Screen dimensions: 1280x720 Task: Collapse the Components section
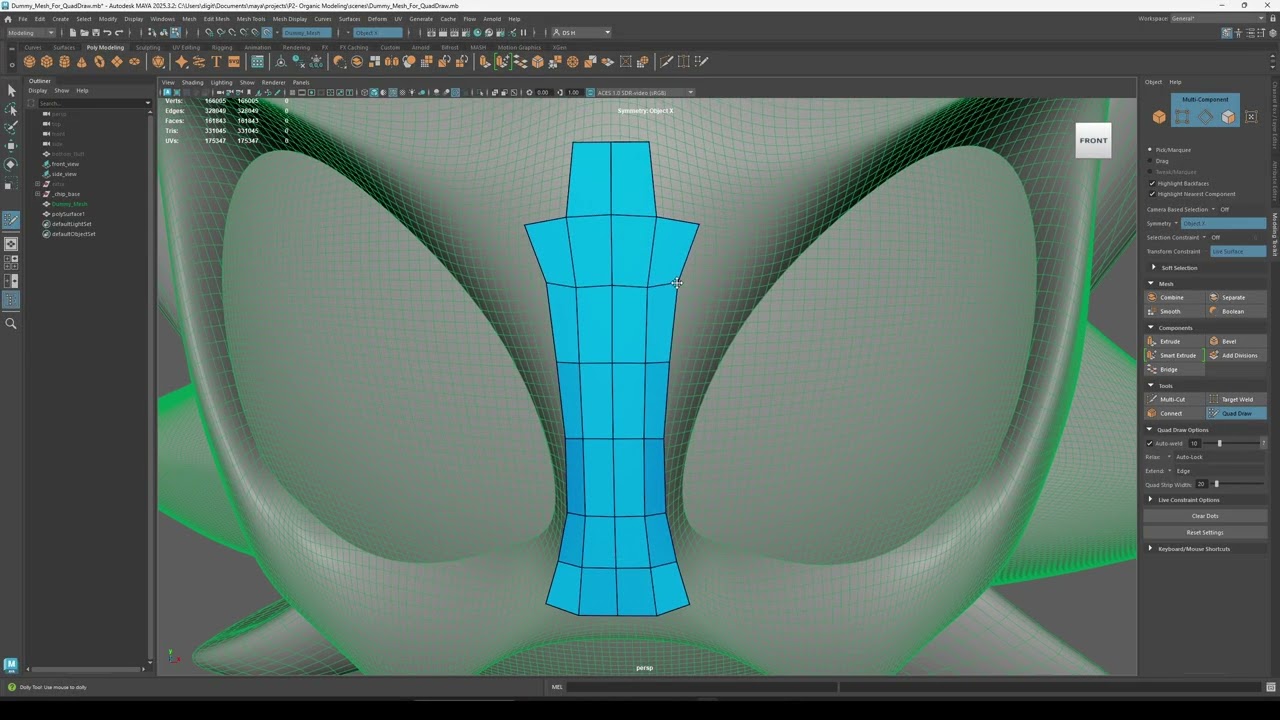pyautogui.click(x=1150, y=328)
